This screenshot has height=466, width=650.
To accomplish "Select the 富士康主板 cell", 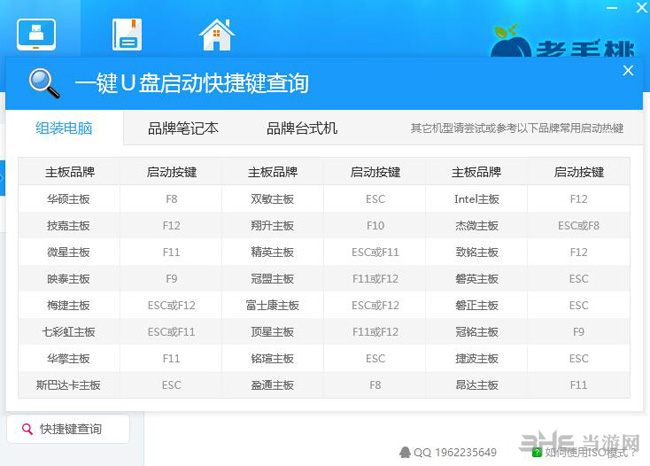I will [272, 305].
